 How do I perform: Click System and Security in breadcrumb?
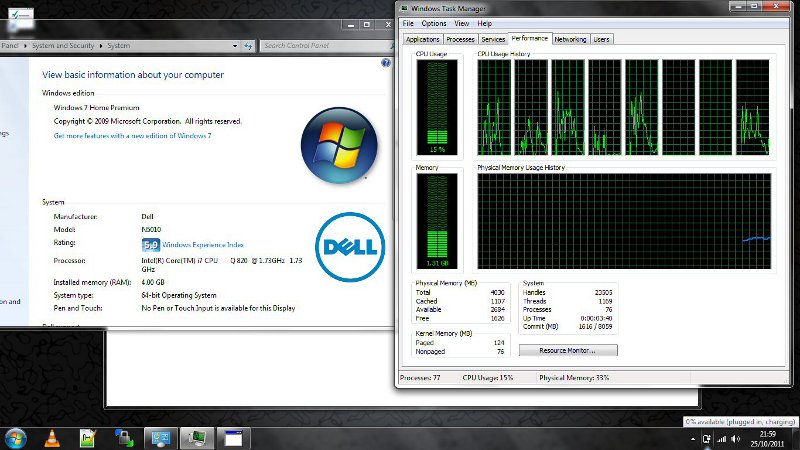(63, 46)
